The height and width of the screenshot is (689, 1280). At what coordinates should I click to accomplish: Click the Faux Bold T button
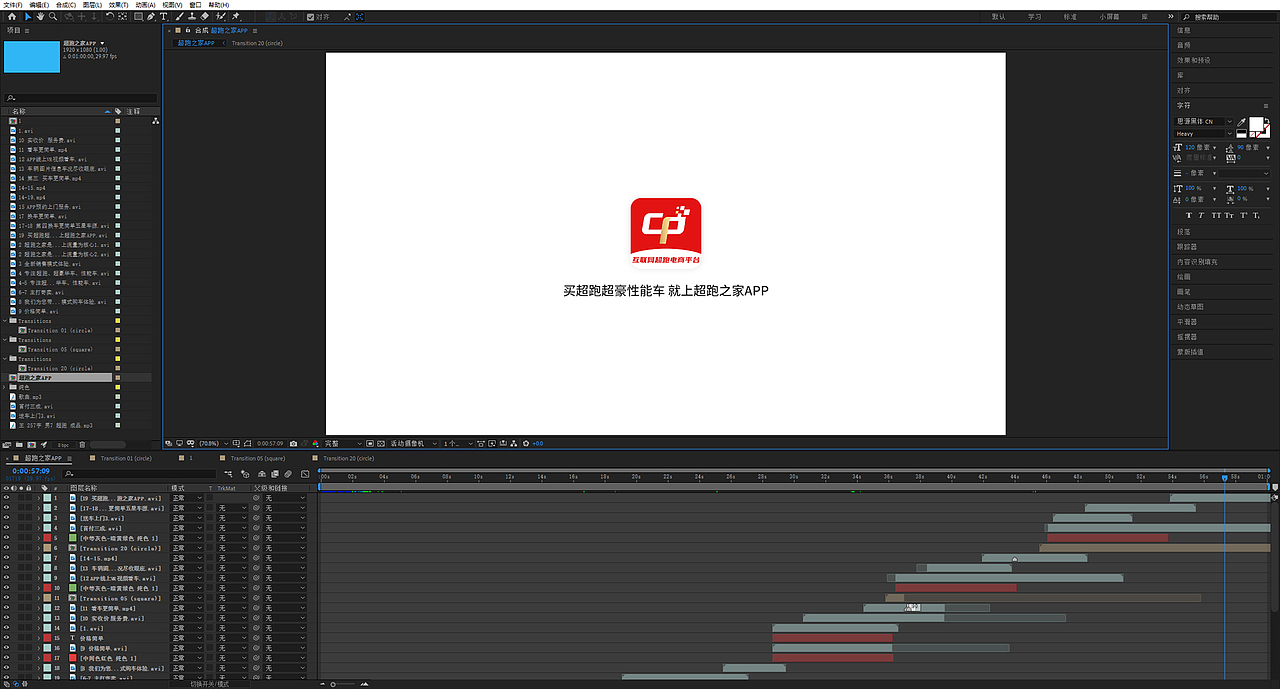[x=1189, y=215]
